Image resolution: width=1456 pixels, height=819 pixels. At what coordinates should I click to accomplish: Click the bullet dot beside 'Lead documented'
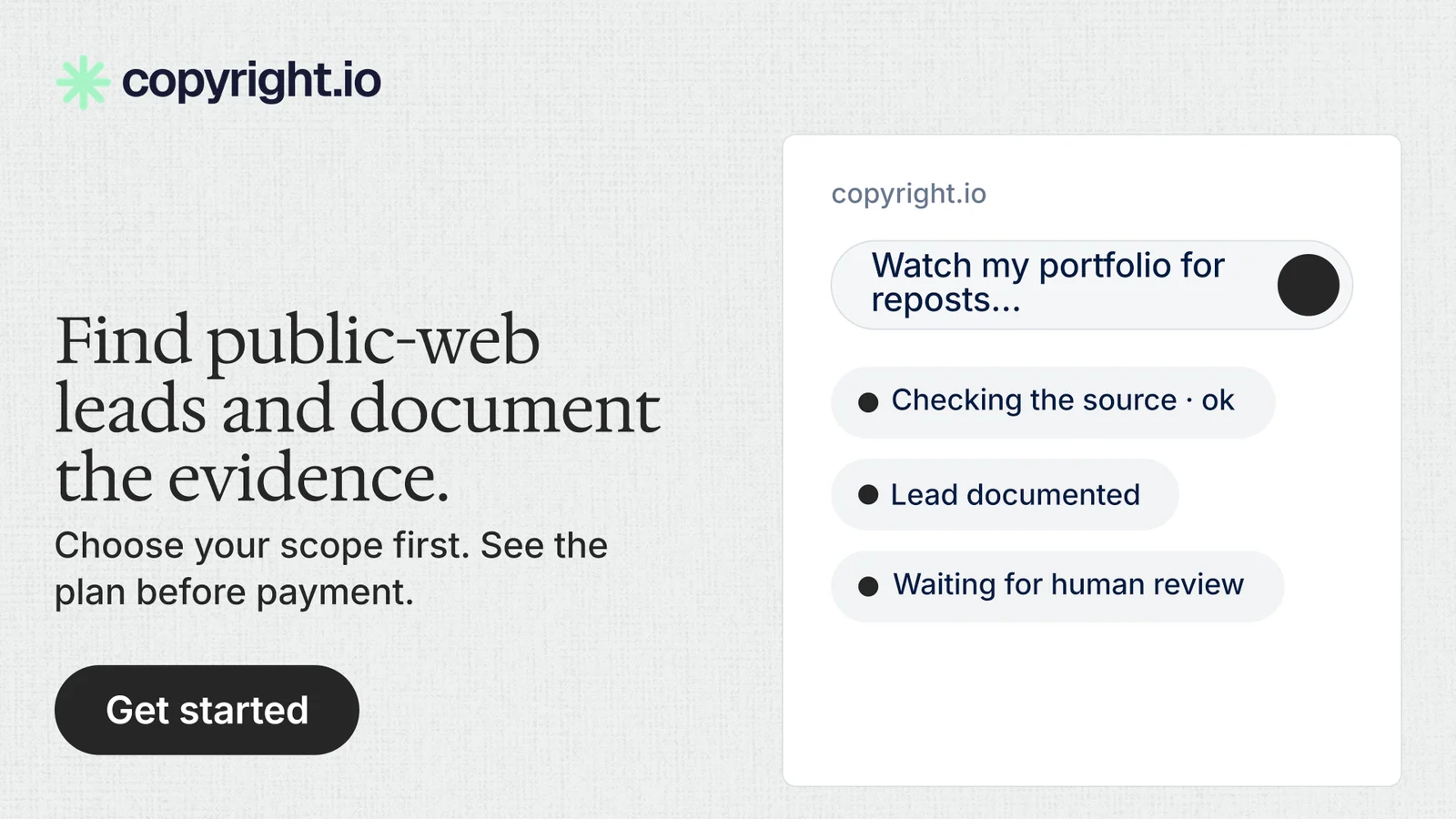(x=868, y=495)
